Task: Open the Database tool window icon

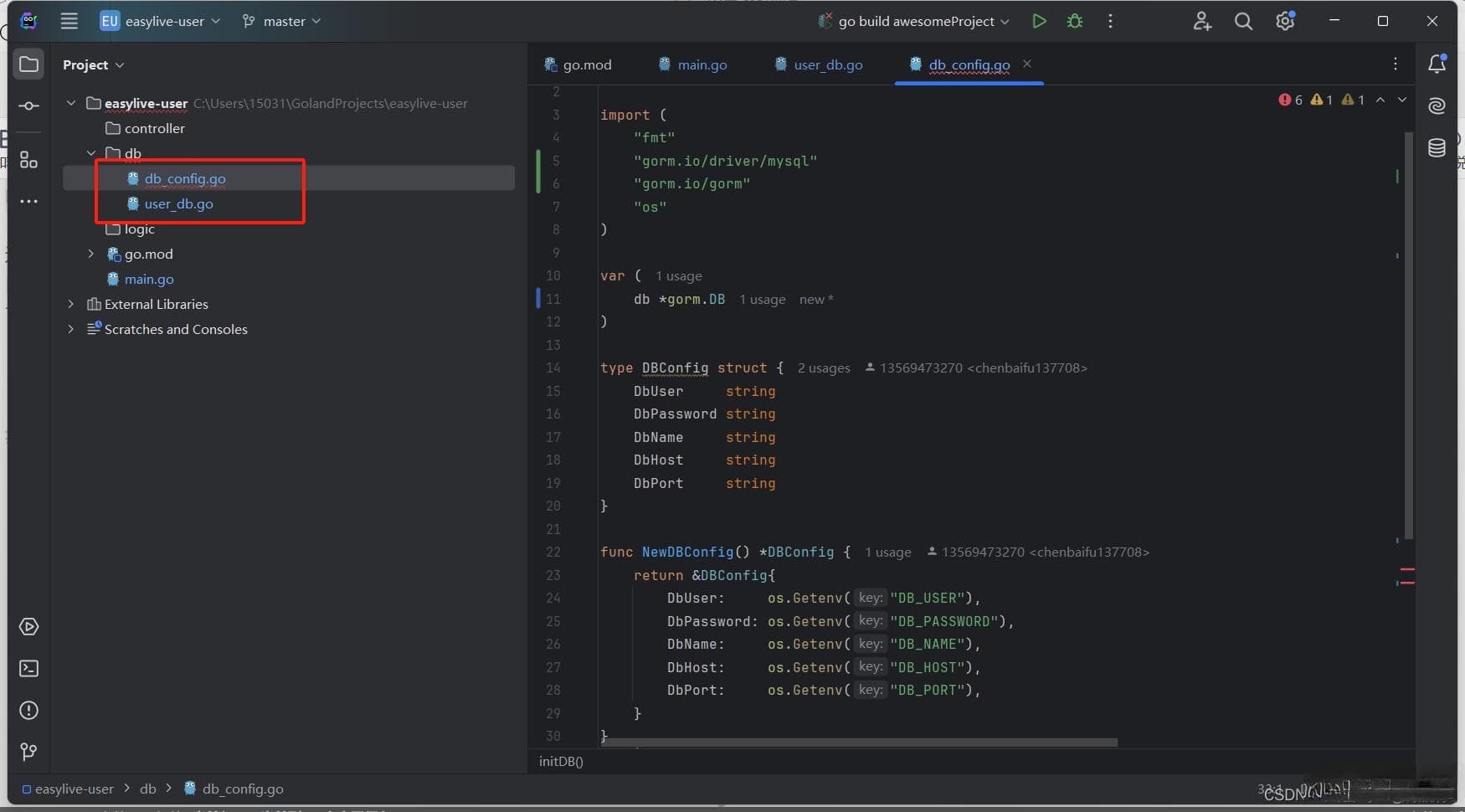Action: [x=1437, y=148]
